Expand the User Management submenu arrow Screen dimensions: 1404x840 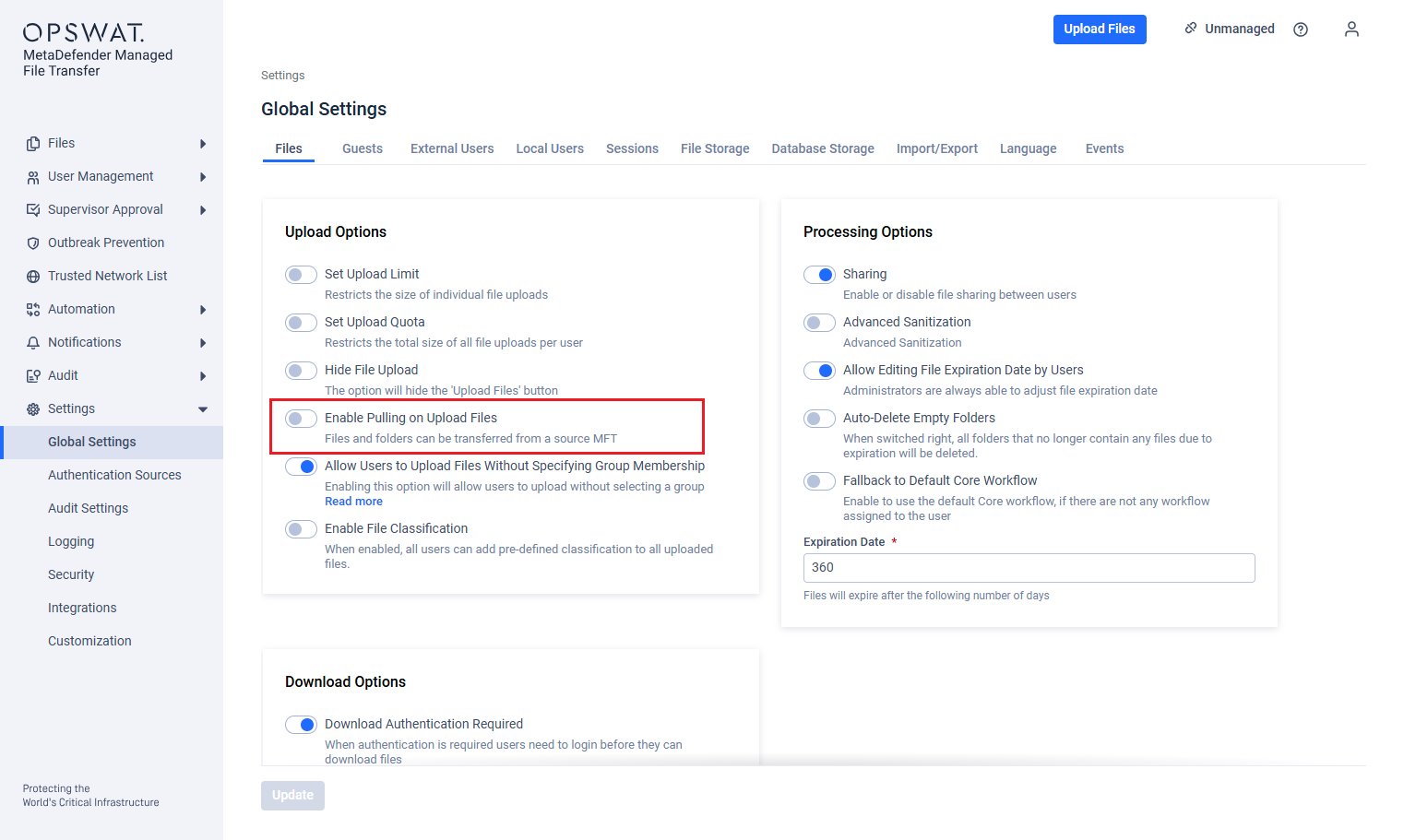[x=203, y=177]
